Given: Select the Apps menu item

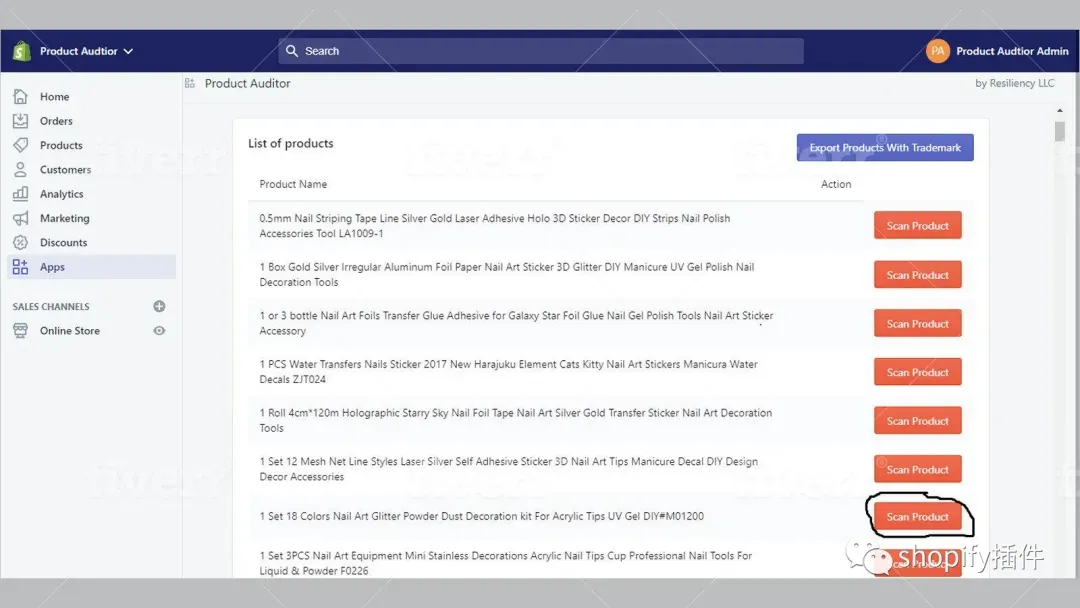Looking at the screenshot, I should (92, 267).
